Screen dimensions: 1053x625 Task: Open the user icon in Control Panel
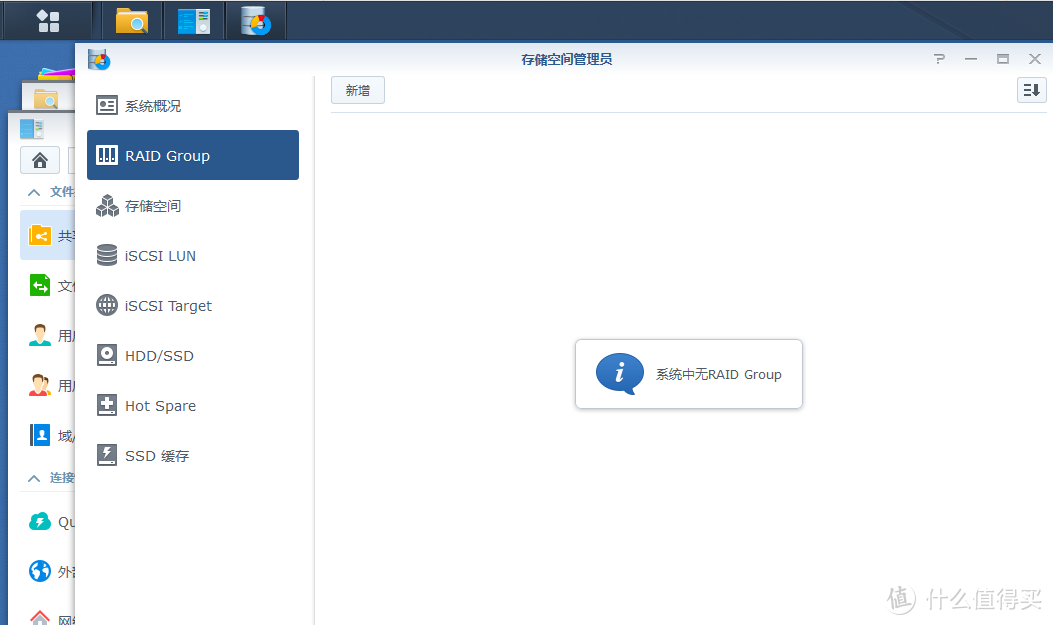(x=40, y=335)
